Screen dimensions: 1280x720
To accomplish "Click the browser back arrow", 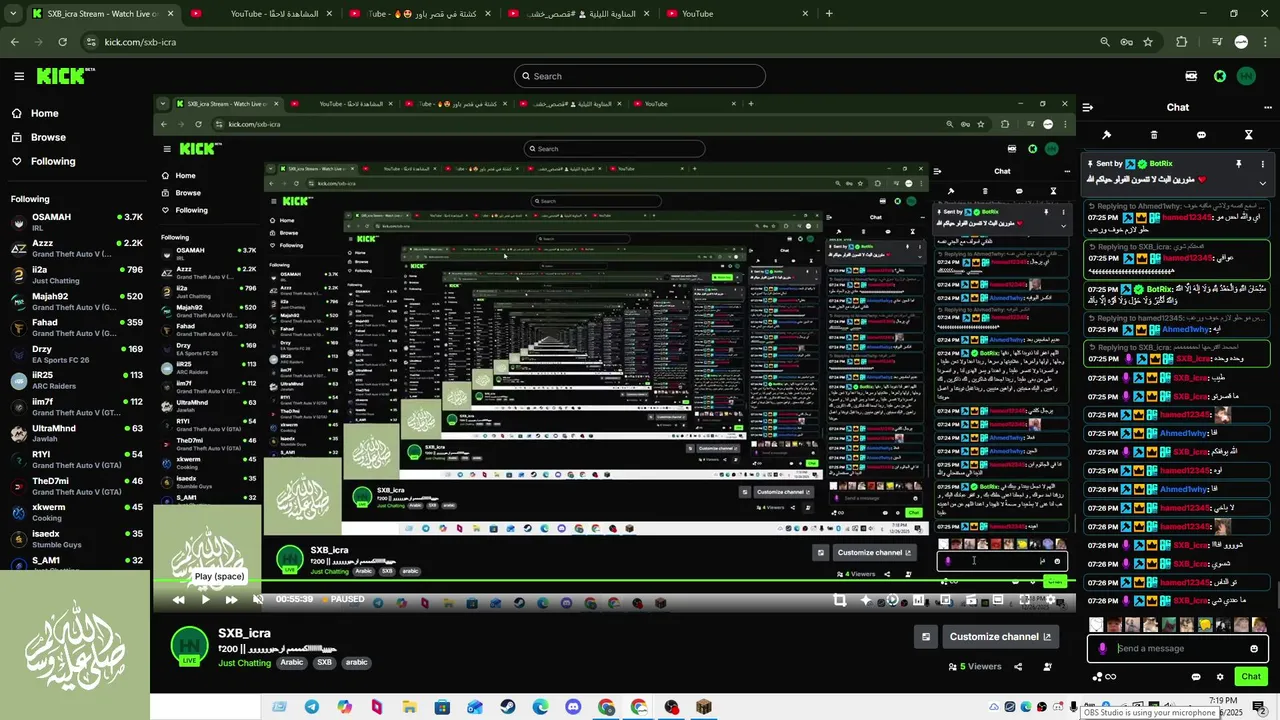I will [14, 42].
